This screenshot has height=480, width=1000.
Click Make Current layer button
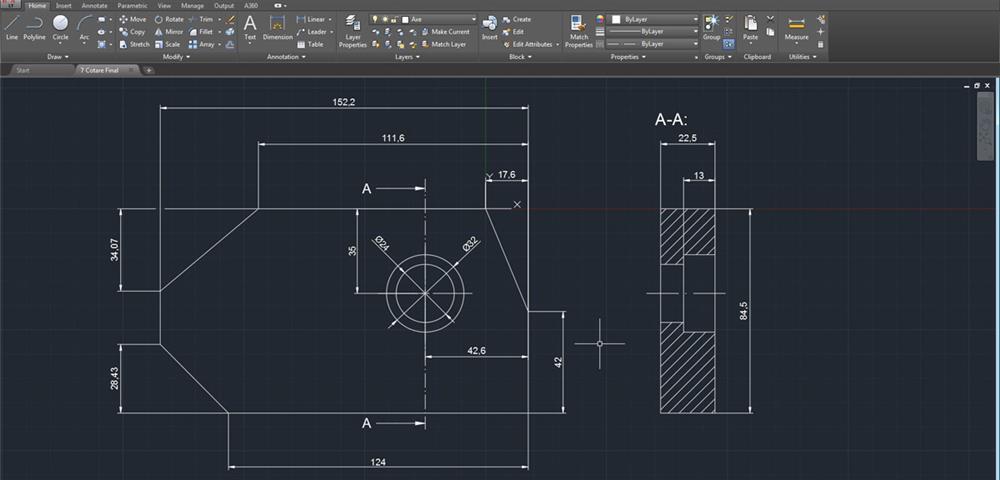[x=445, y=31]
